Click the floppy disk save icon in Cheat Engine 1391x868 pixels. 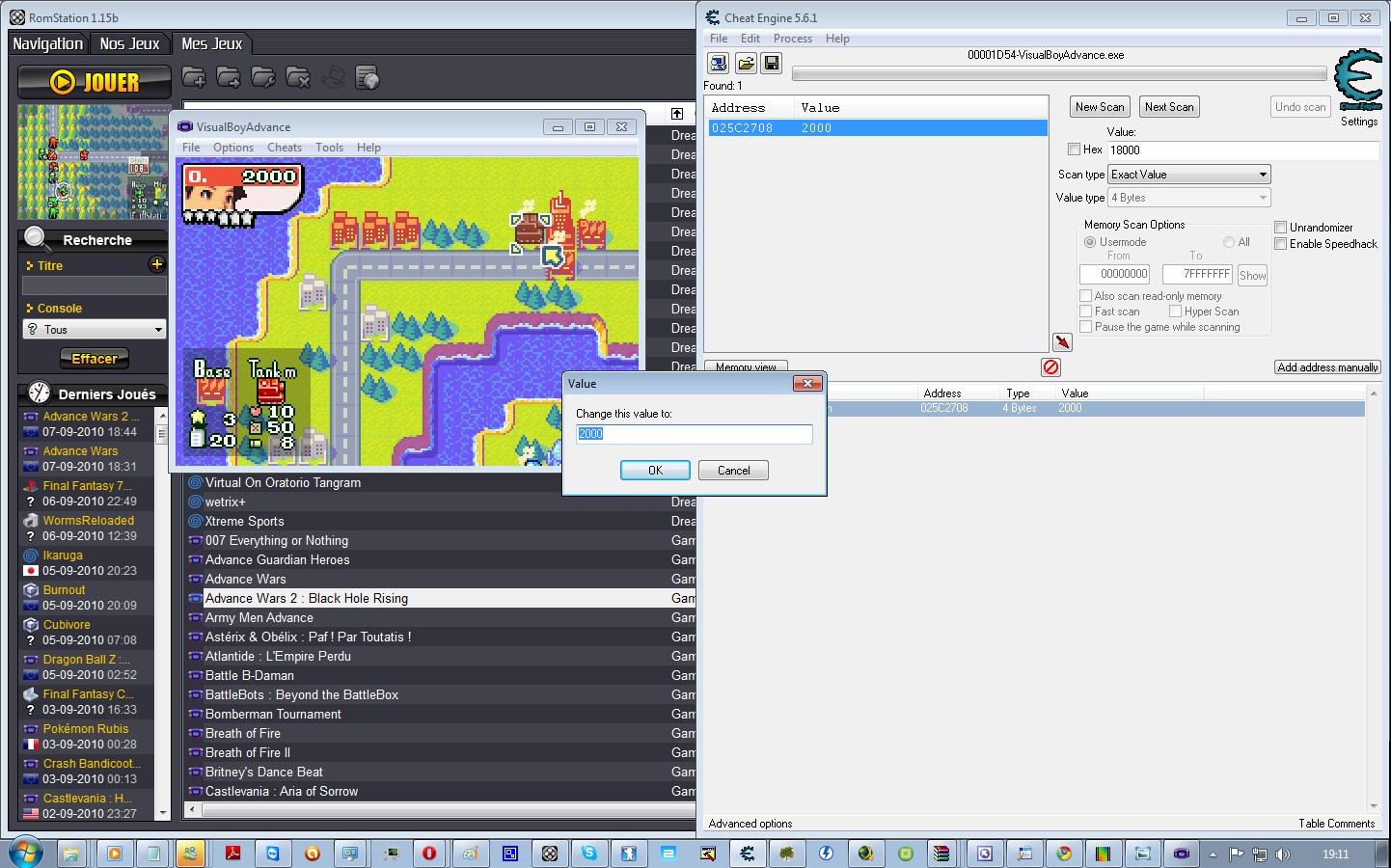pos(772,64)
